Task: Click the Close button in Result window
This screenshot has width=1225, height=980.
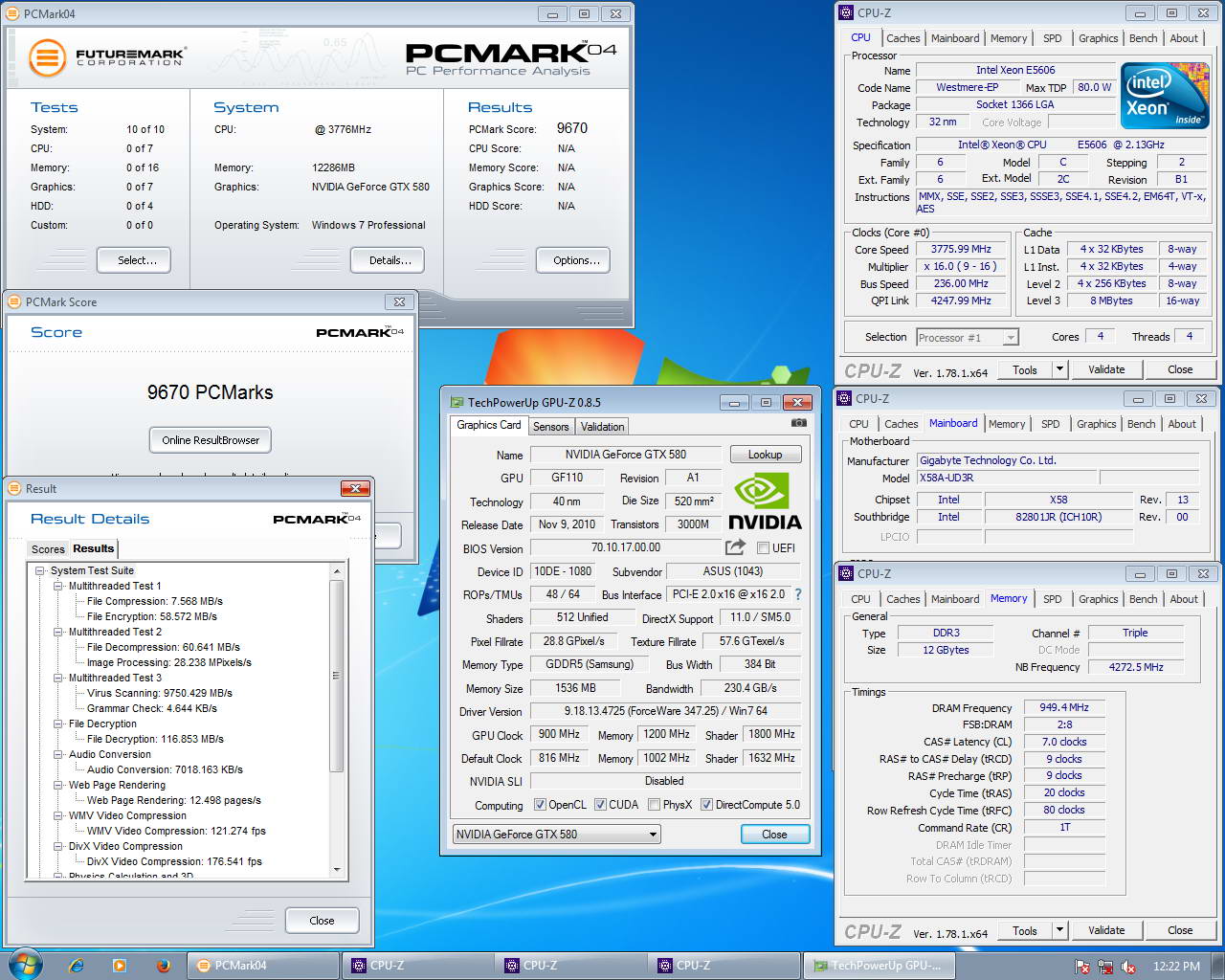Action: (x=323, y=921)
